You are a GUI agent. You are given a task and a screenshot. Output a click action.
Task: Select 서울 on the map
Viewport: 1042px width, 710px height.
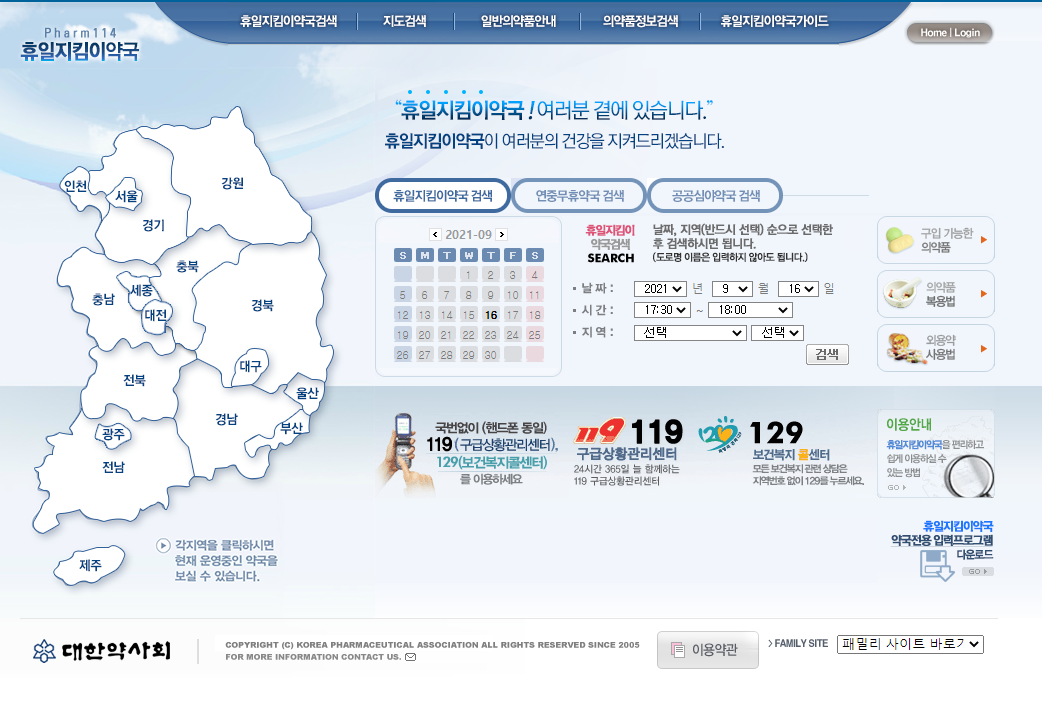click(x=126, y=196)
